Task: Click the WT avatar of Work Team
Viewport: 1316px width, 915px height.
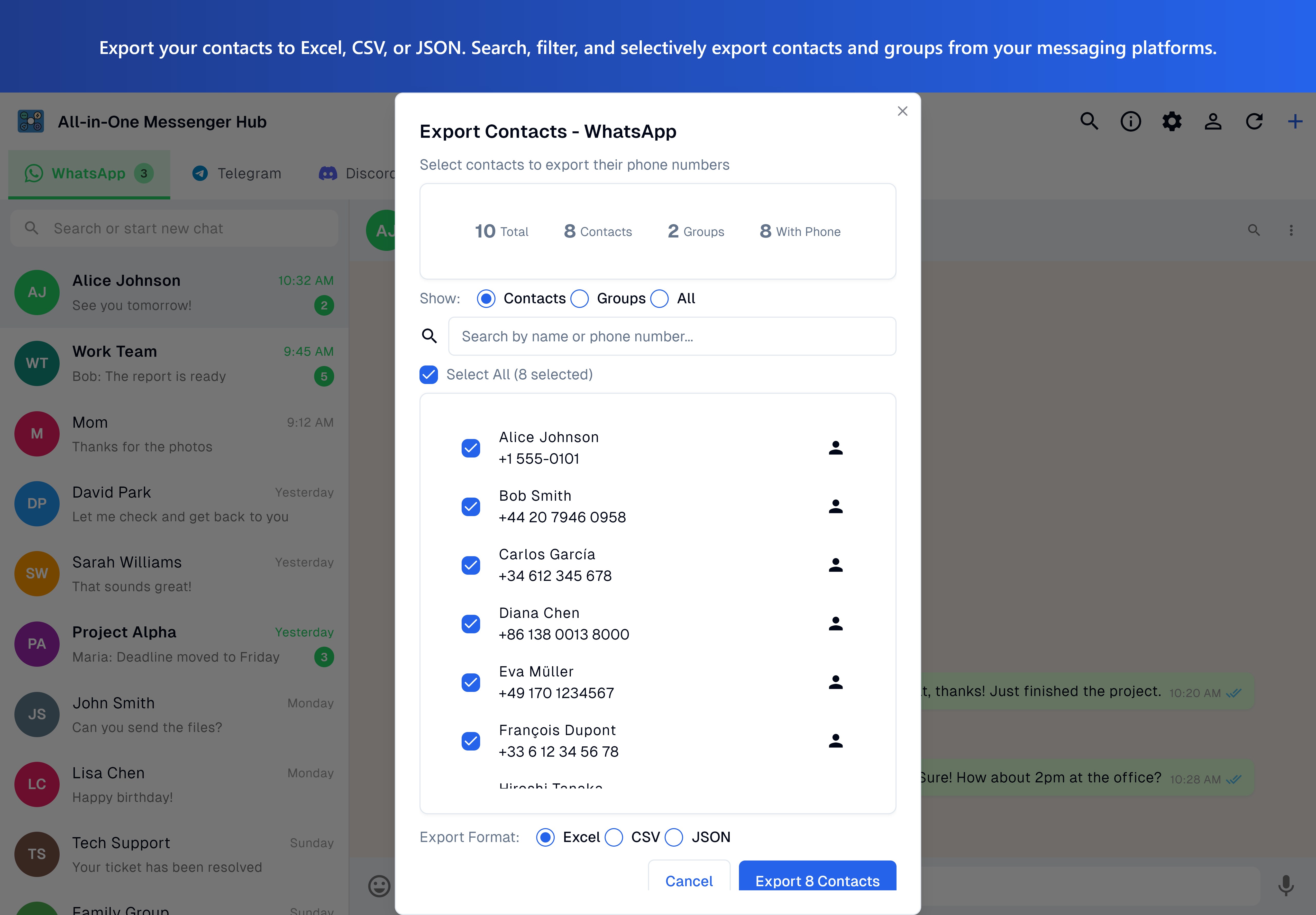Action: click(37, 363)
